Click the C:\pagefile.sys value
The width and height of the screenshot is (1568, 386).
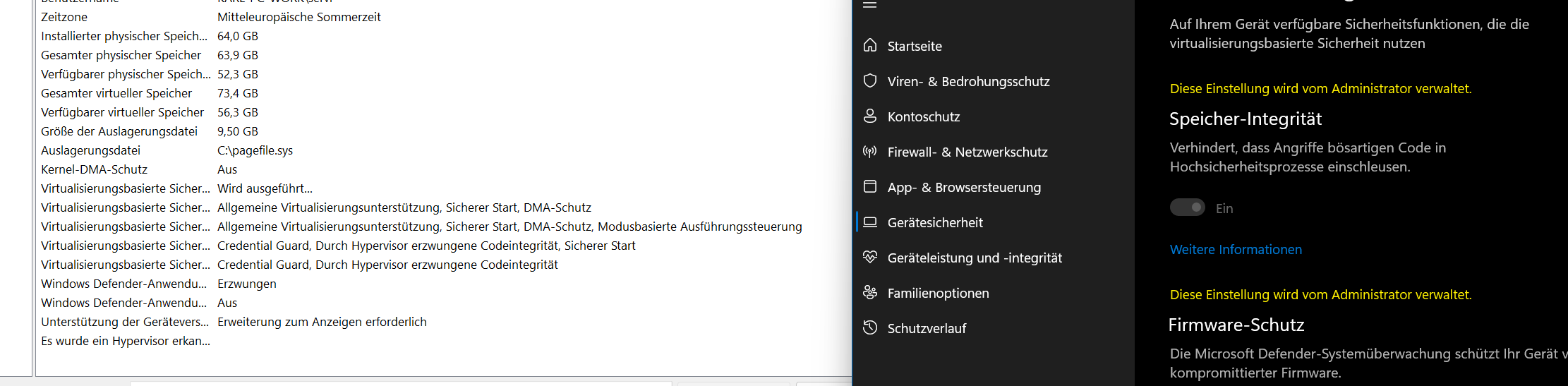tap(255, 150)
